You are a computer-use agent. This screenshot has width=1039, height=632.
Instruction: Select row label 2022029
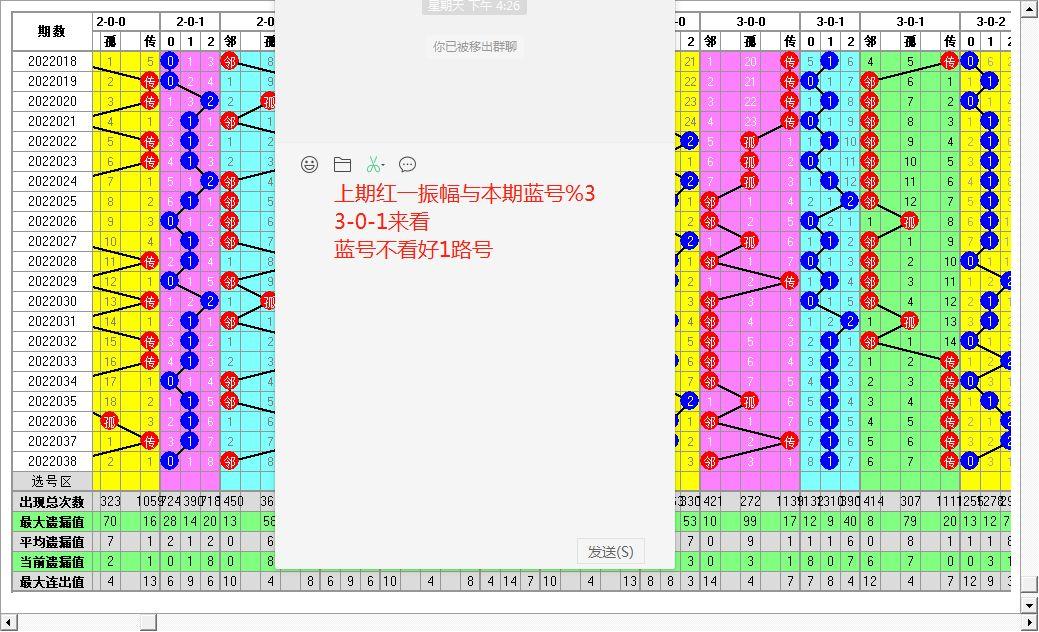(x=52, y=281)
